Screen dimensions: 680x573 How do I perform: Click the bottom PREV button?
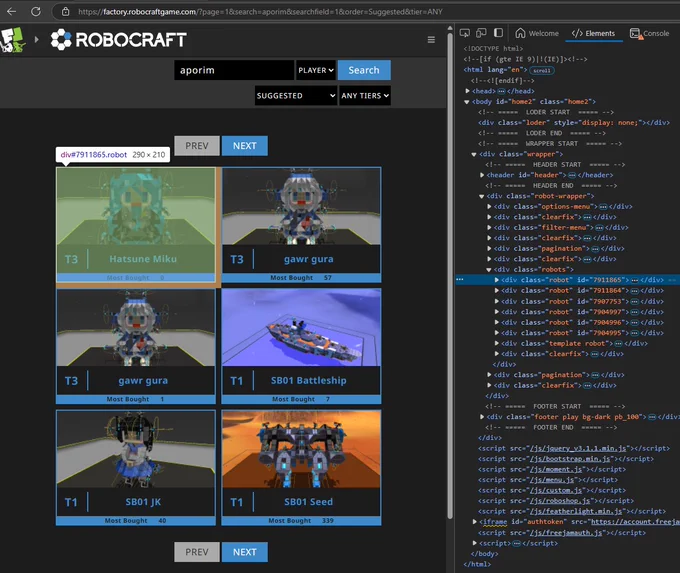click(197, 552)
